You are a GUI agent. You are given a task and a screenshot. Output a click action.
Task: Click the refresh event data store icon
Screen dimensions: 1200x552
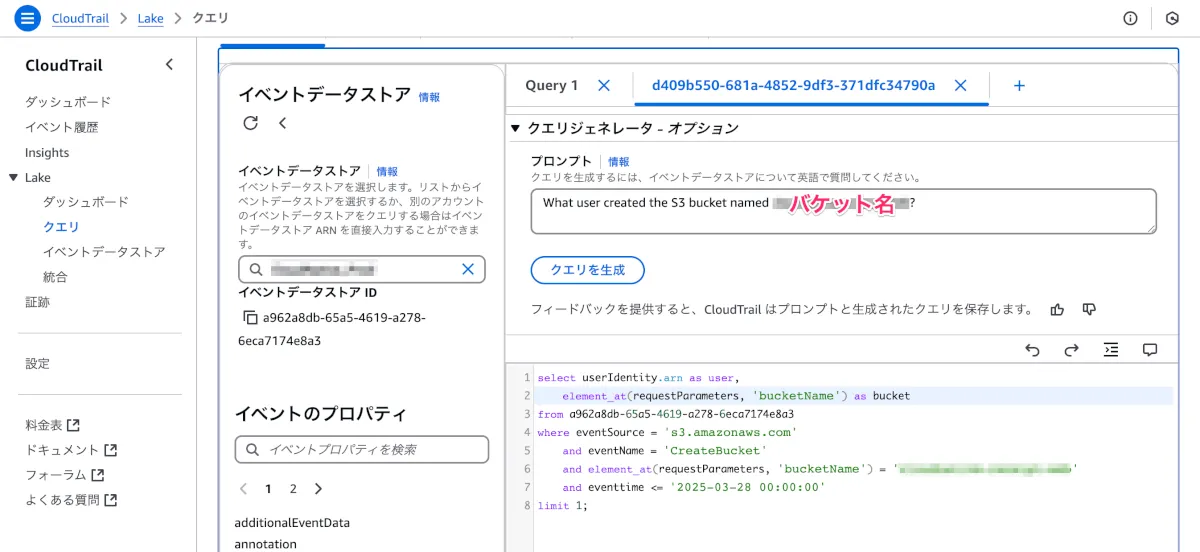[250, 123]
